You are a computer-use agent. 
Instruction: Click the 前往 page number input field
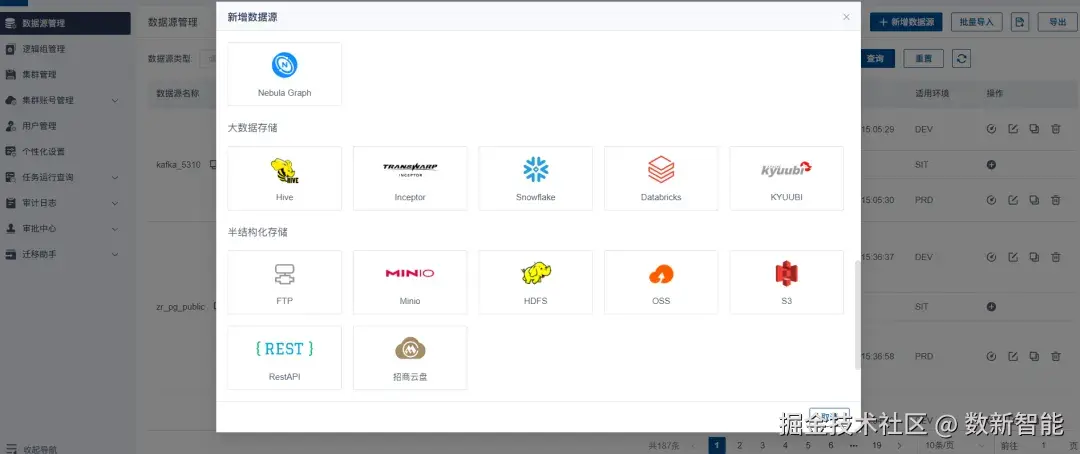1041,446
